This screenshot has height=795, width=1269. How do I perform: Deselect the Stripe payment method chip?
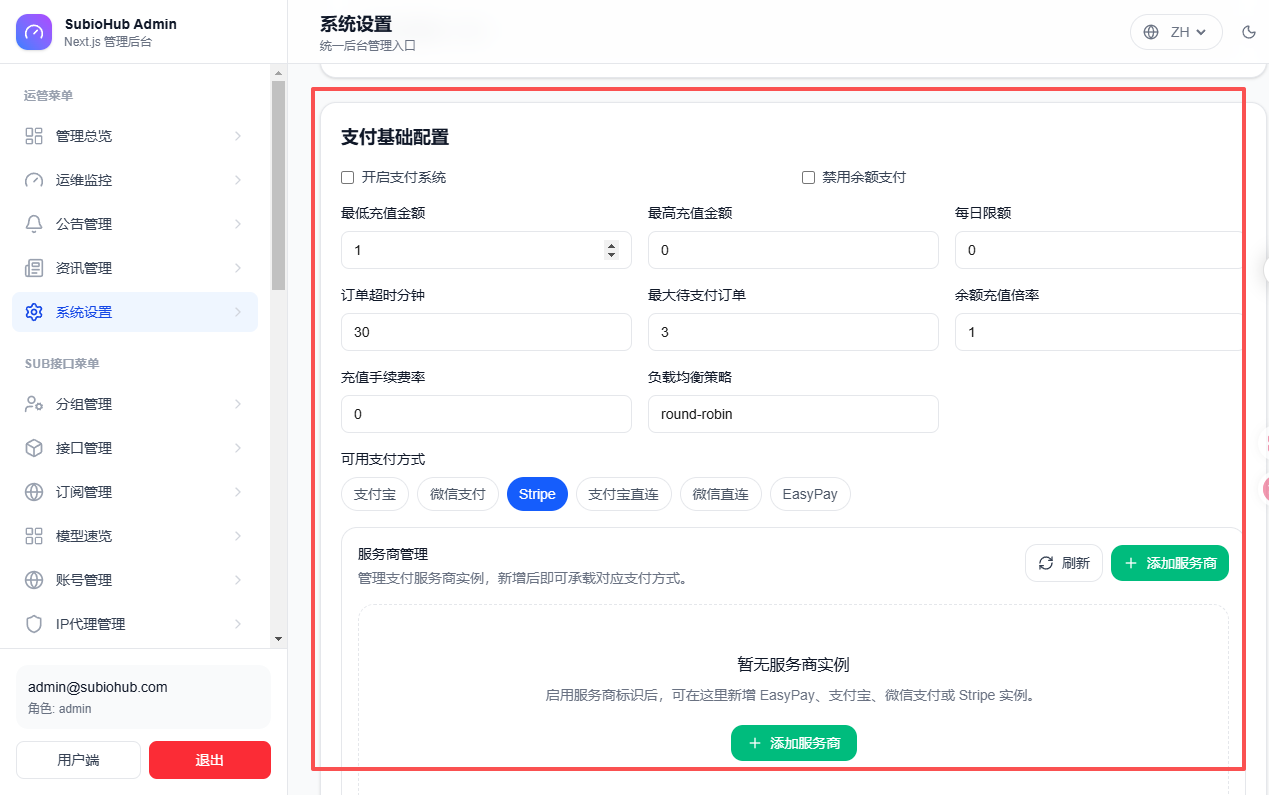[x=537, y=494]
